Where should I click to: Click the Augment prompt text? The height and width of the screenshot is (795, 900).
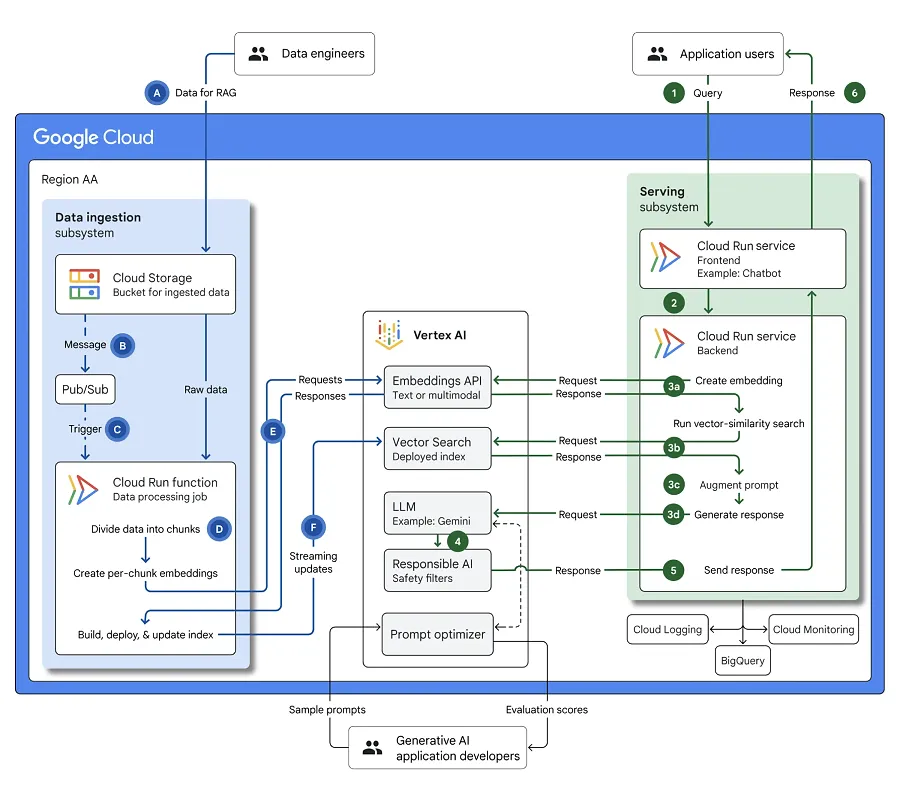(739, 485)
